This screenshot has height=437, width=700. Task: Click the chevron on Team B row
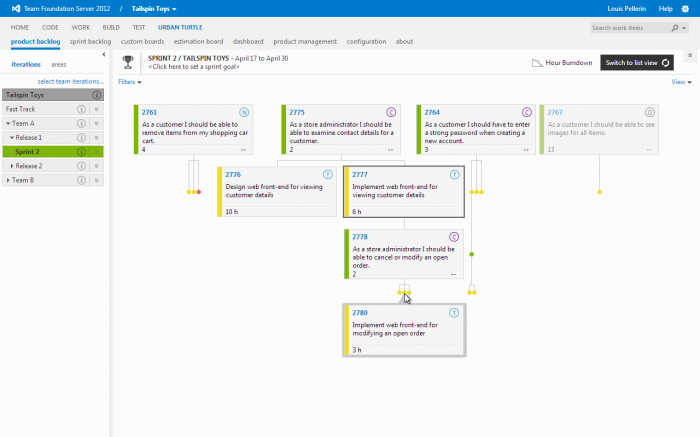click(x=96, y=180)
